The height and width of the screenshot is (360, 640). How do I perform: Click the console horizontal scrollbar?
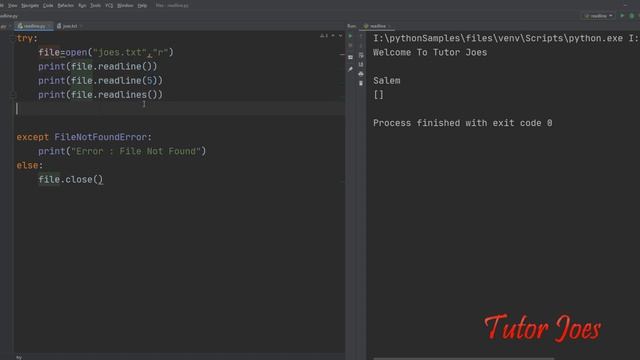point(464,358)
